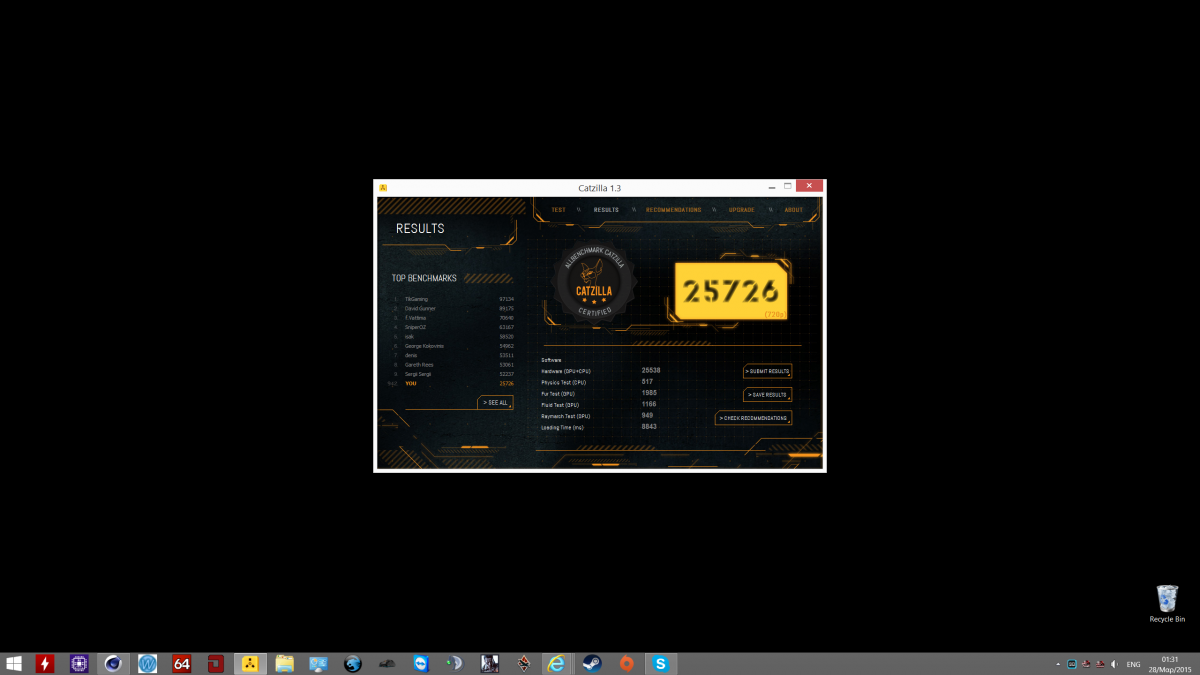Select SniperOZ leaderboard entry
1200x675 pixels.
pyautogui.click(x=453, y=327)
